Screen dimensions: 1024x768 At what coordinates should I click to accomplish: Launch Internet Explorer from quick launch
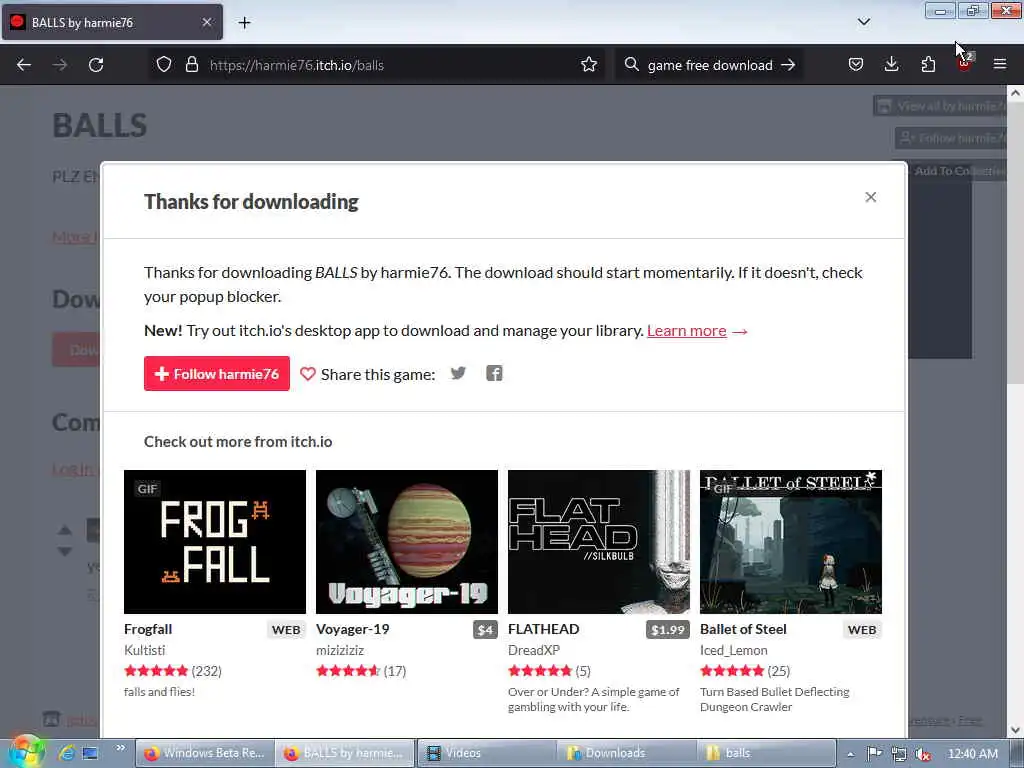66,753
